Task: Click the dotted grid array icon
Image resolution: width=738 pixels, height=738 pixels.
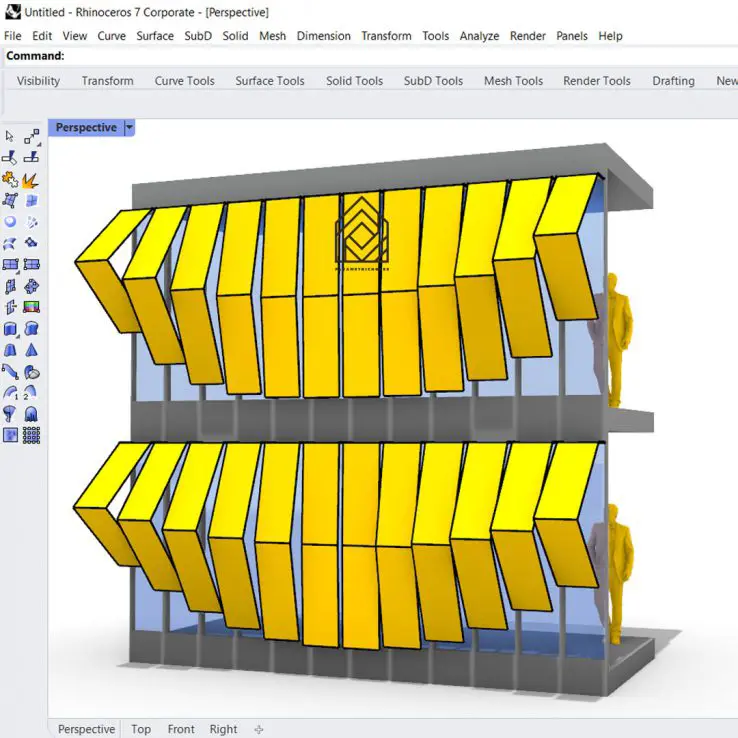Action: coord(32,435)
